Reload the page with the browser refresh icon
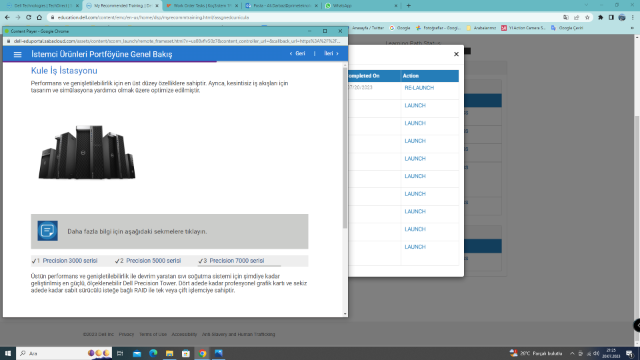This screenshot has width=640, height=360. click(29, 18)
